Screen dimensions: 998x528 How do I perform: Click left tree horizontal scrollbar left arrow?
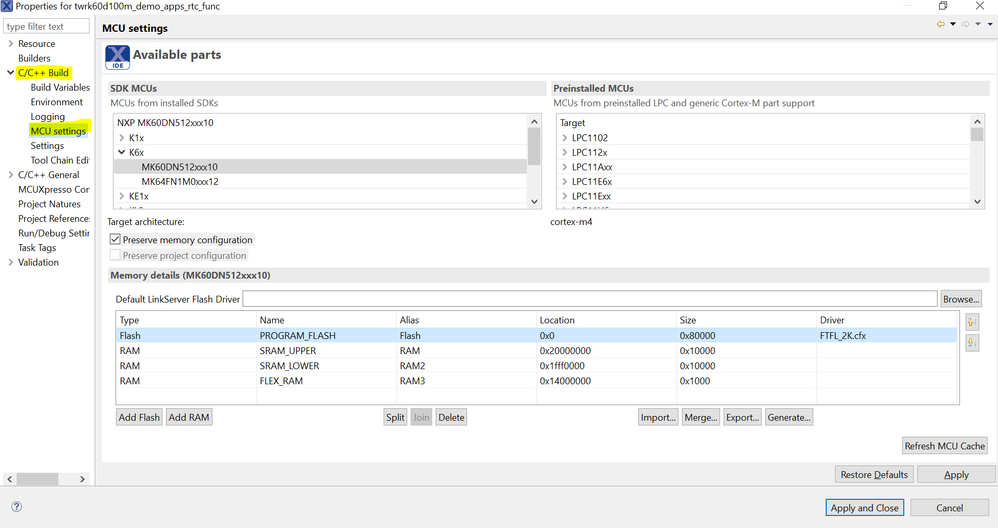click(10, 479)
